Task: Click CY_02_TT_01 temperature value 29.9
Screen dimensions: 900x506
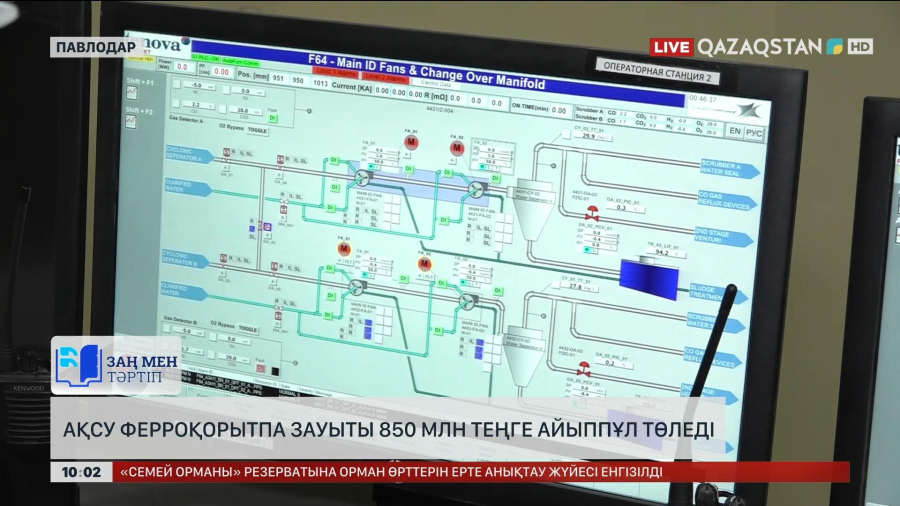Action: [x=593, y=136]
